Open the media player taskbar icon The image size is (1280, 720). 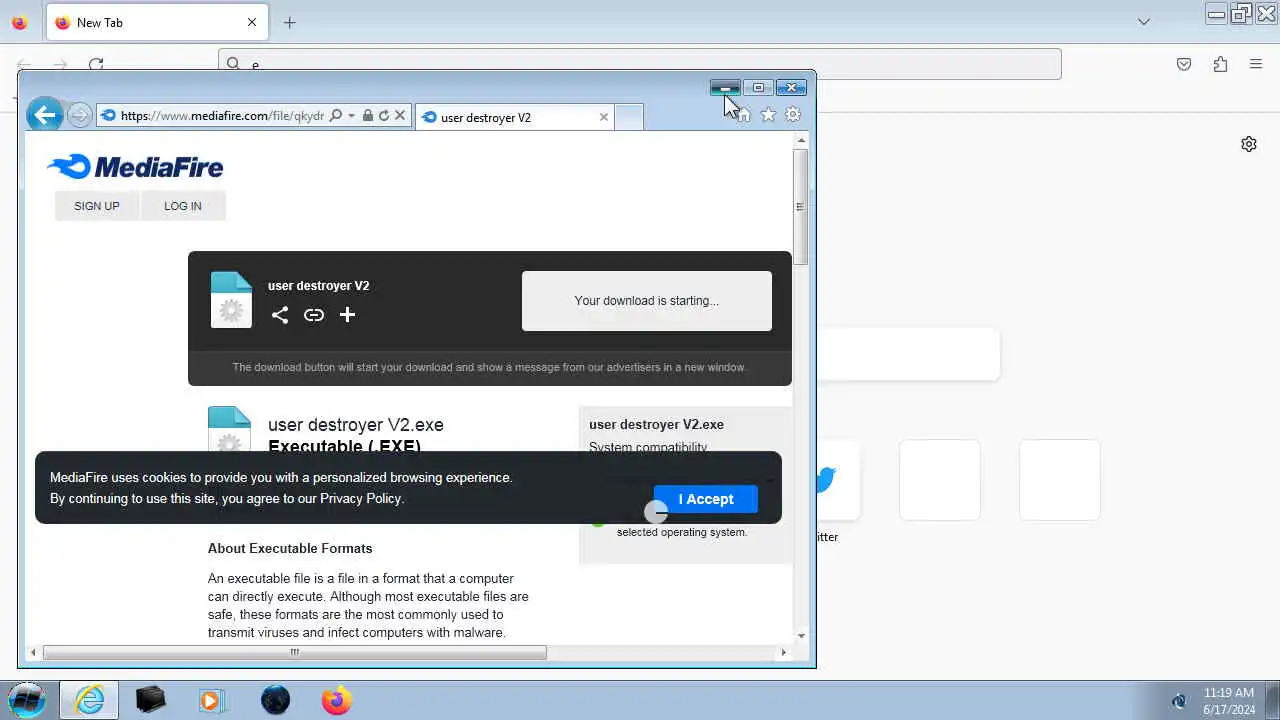tap(212, 700)
